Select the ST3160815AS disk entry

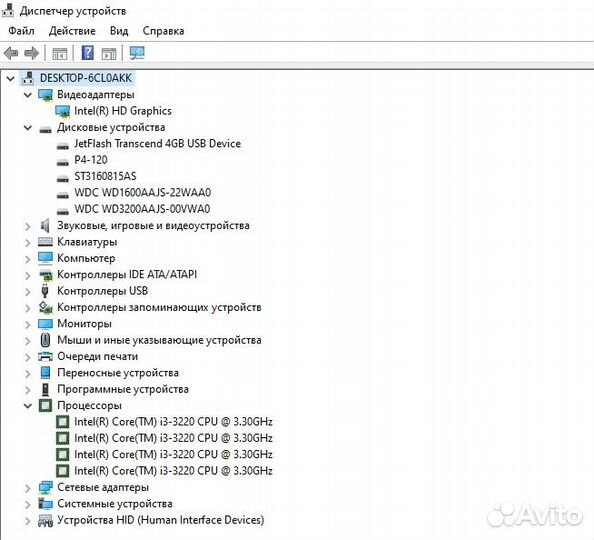point(105,176)
